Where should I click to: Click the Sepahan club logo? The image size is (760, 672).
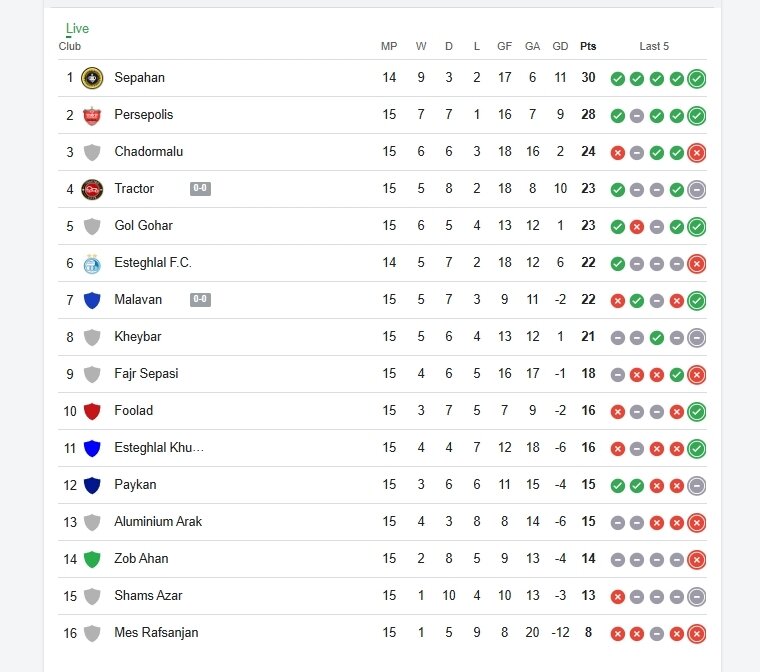click(x=92, y=78)
